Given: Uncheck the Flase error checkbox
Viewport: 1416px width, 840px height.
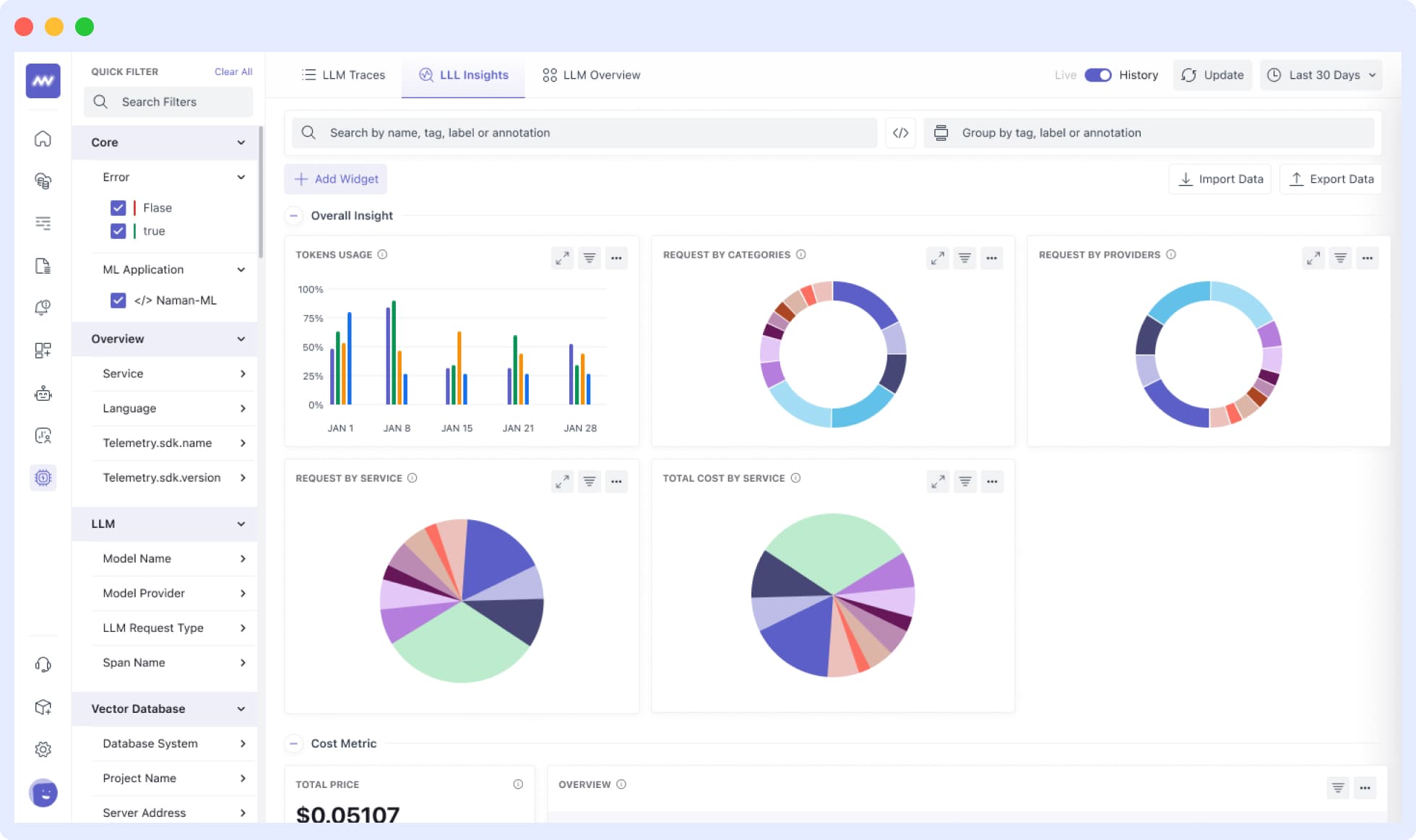Looking at the screenshot, I should pyautogui.click(x=118, y=207).
